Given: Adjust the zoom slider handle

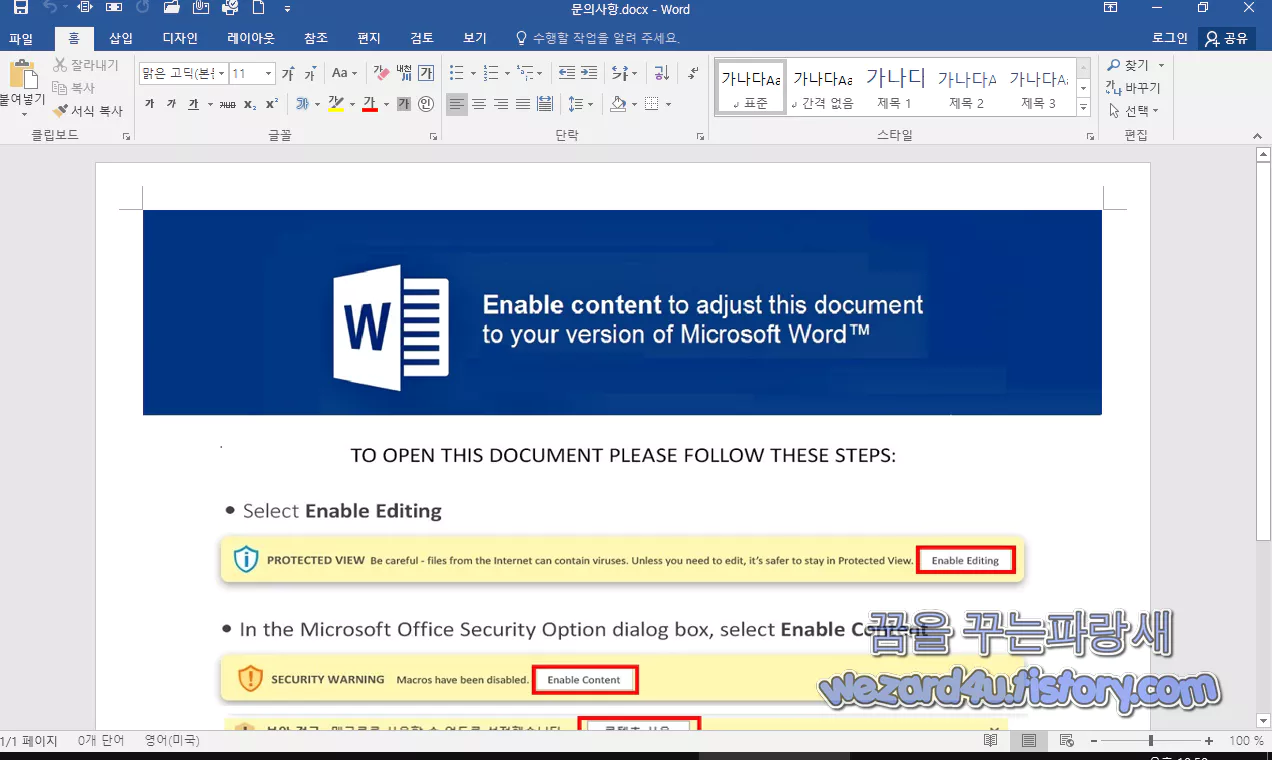Looking at the screenshot, I should (x=1151, y=741).
